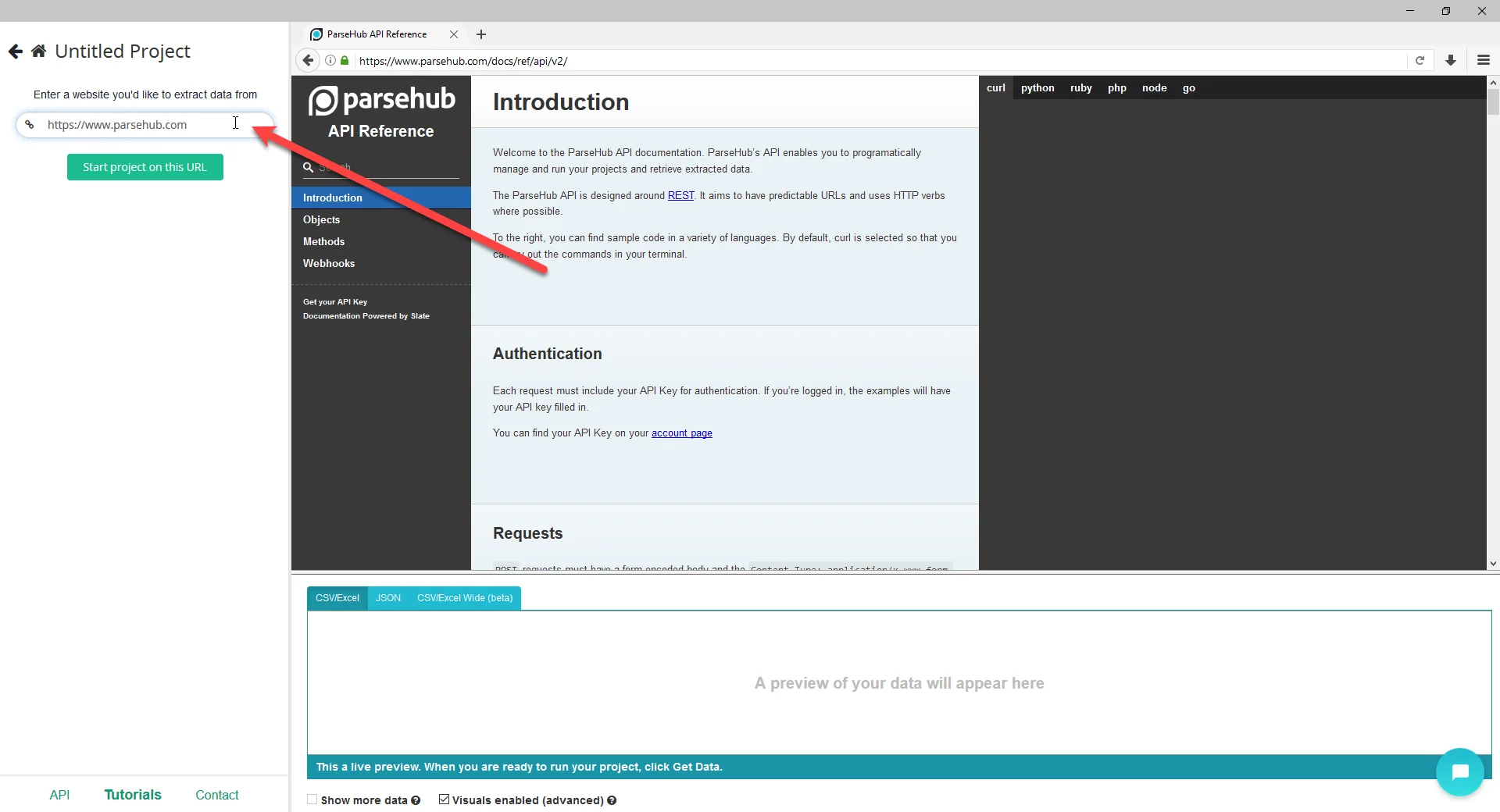This screenshot has width=1500, height=812.
Task: Open the browser hamburger menu
Action: click(1484, 60)
